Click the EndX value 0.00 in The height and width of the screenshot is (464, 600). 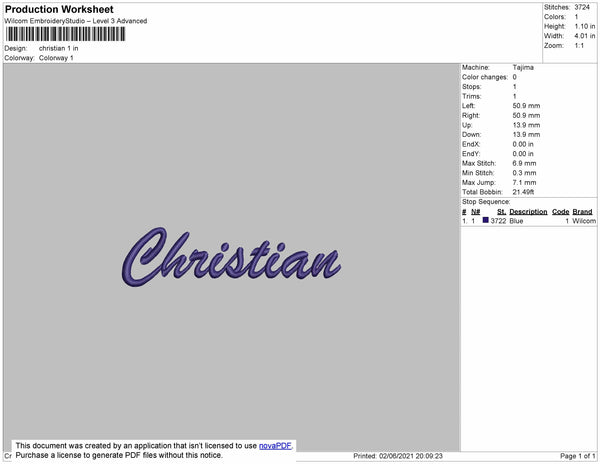[523, 144]
